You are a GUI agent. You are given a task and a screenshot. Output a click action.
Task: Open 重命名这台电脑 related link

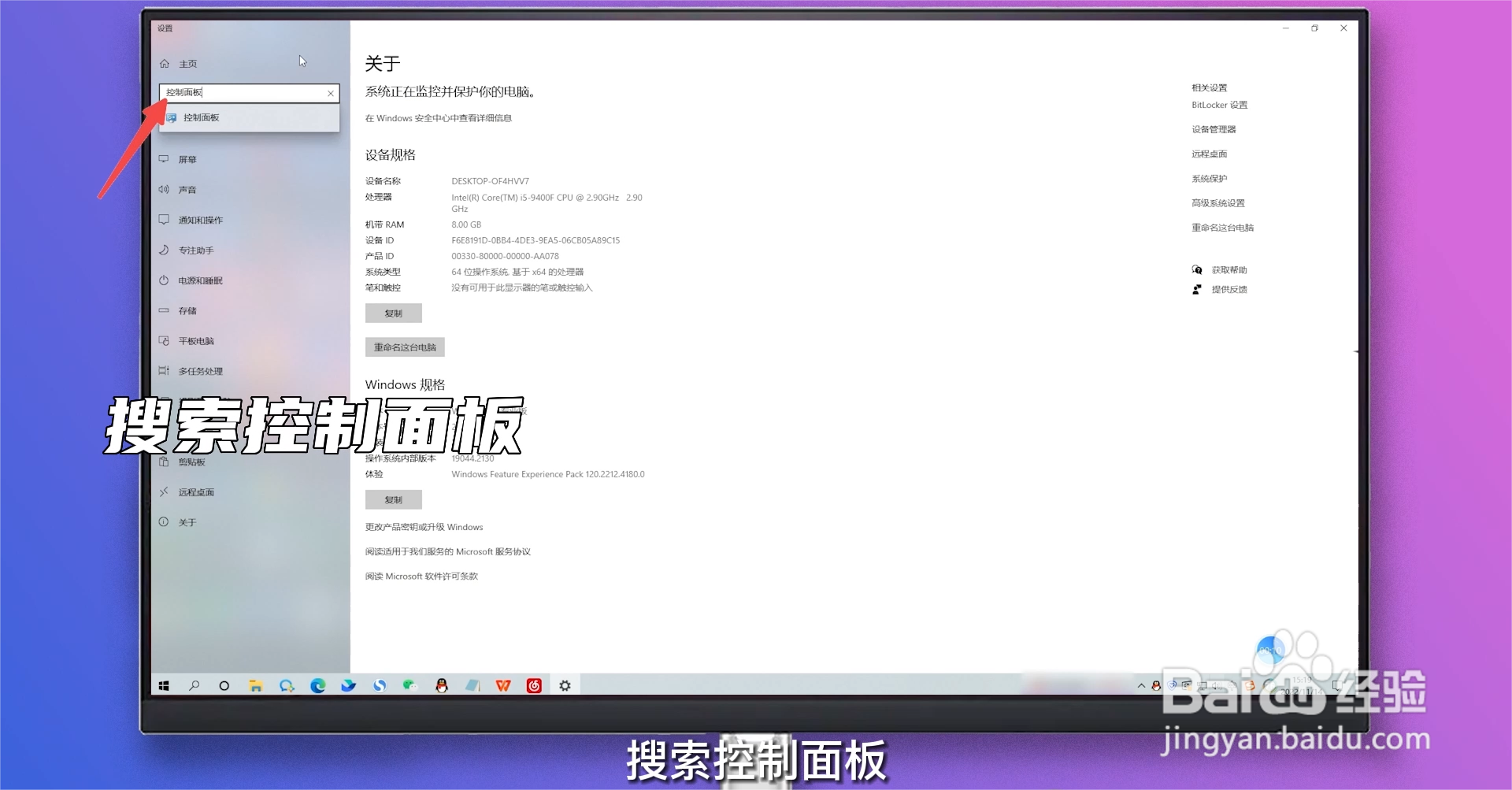pos(1223,228)
